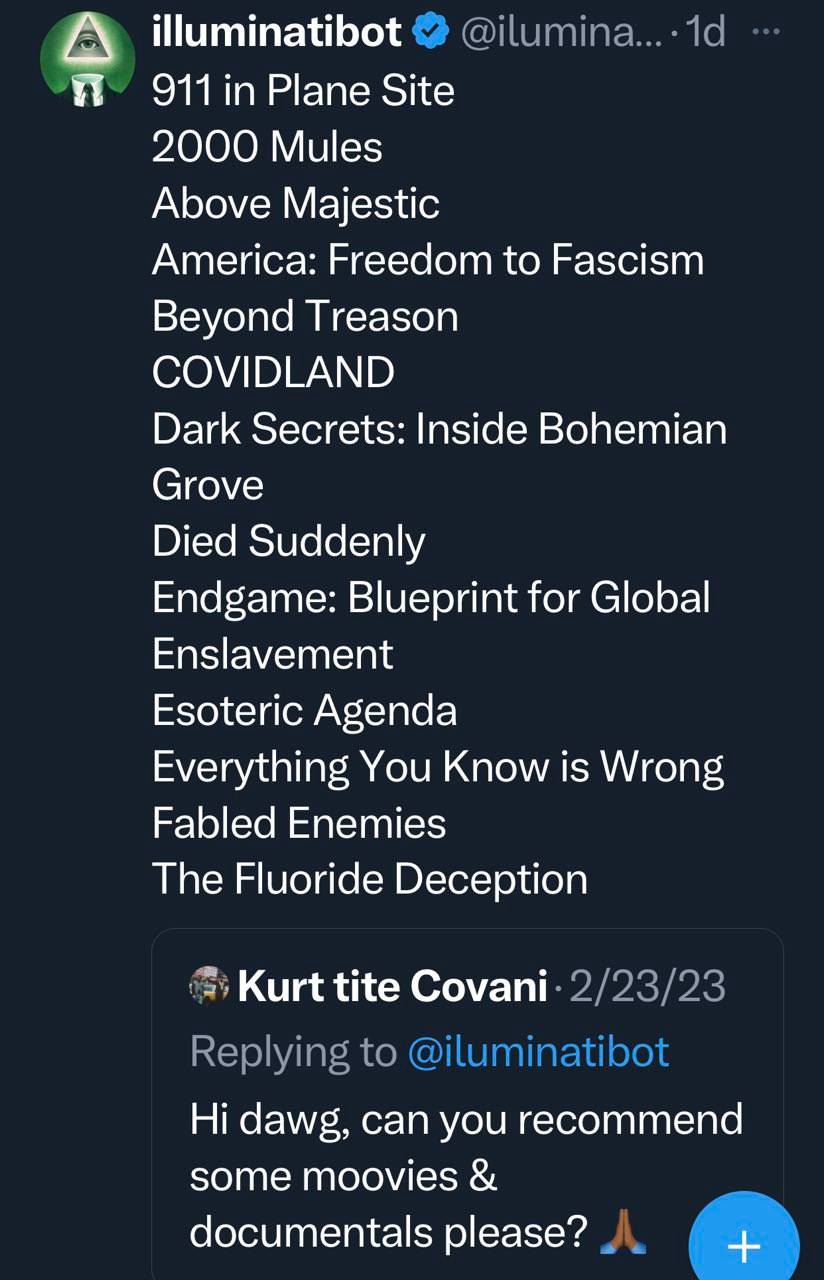Click the '911 in Plane Site' line
The width and height of the screenshot is (824, 1280).
[x=303, y=91]
